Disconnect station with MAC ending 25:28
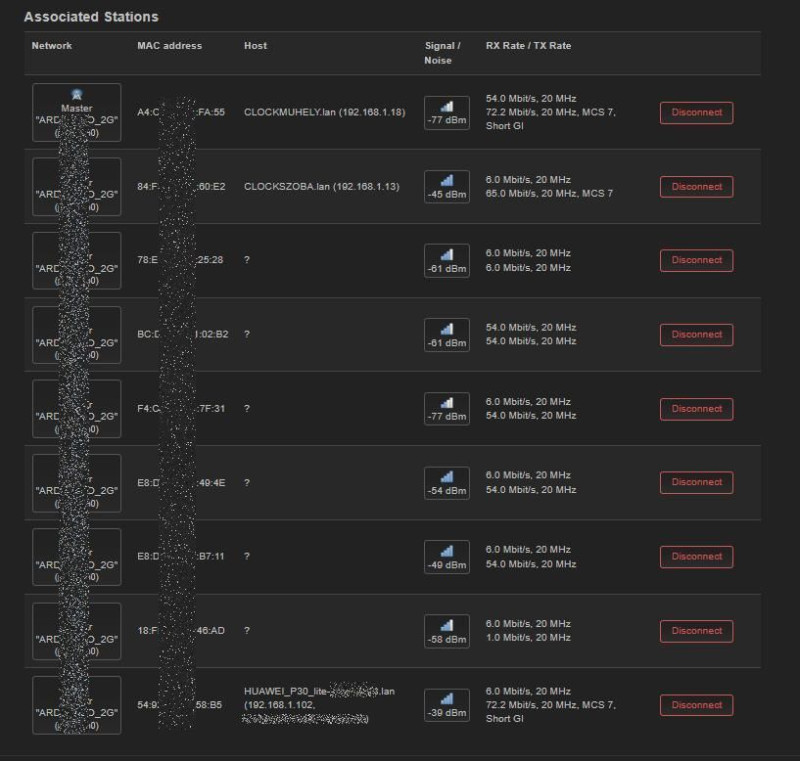The width and height of the screenshot is (800, 761). tap(696, 260)
